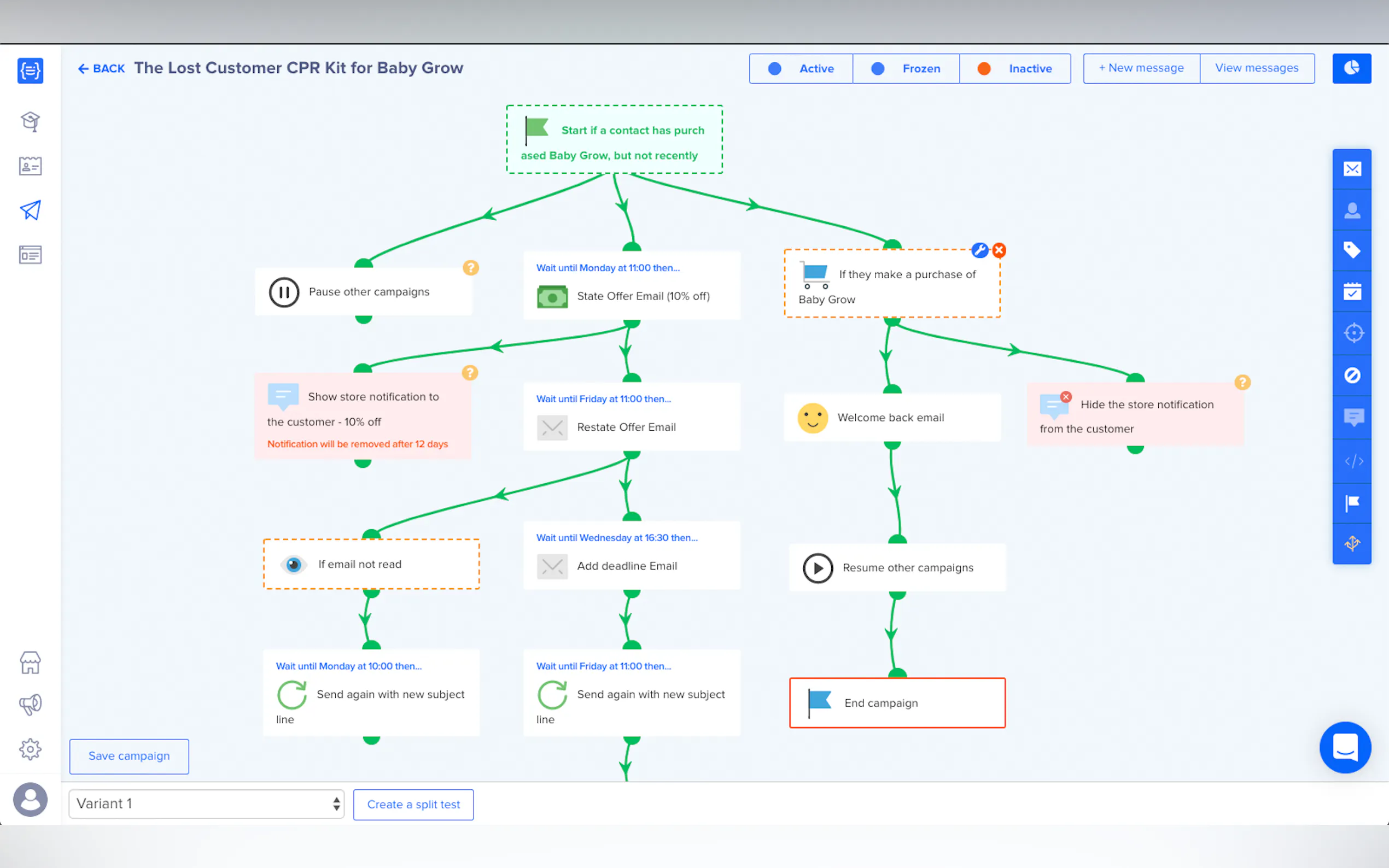
Task: Select the tag icon in right toolbar
Action: pyautogui.click(x=1352, y=250)
